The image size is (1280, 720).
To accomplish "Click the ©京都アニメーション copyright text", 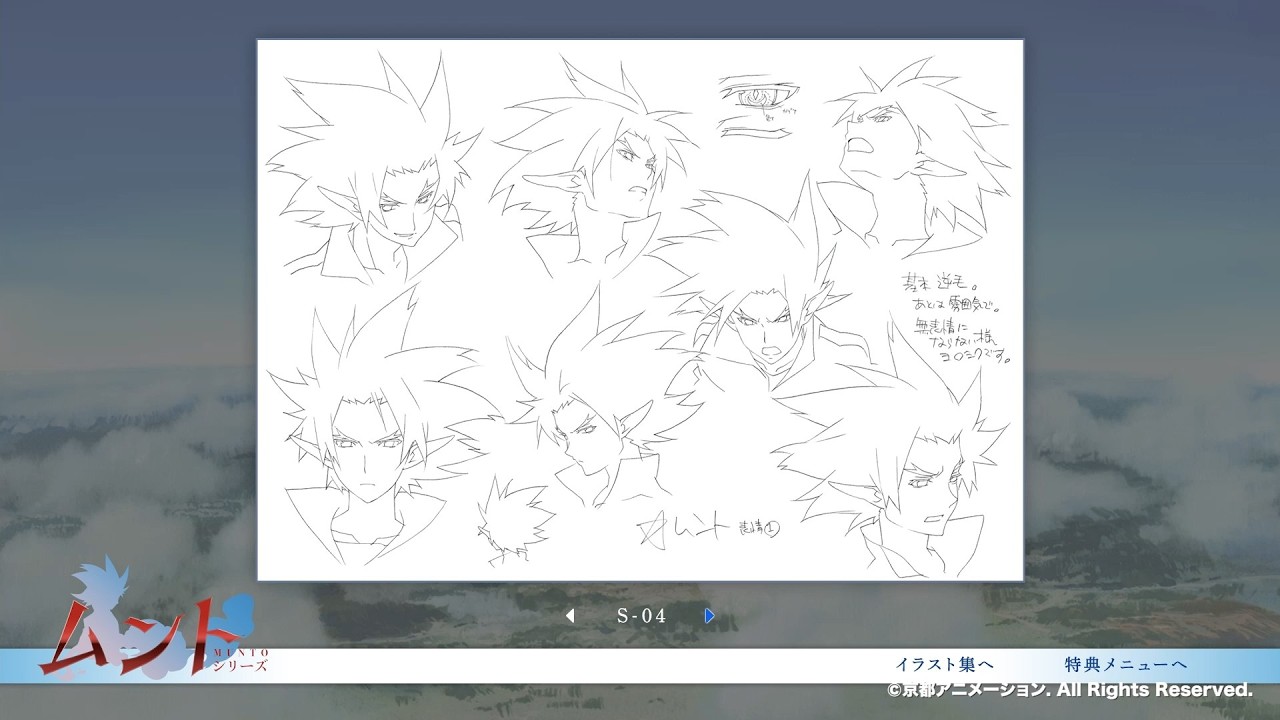I will (x=1069, y=690).
